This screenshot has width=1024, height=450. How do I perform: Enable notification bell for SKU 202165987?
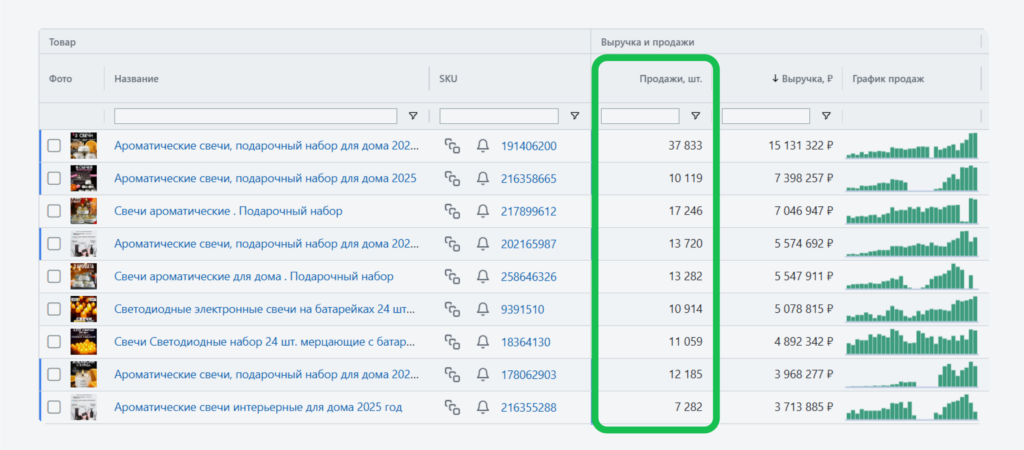tap(483, 244)
